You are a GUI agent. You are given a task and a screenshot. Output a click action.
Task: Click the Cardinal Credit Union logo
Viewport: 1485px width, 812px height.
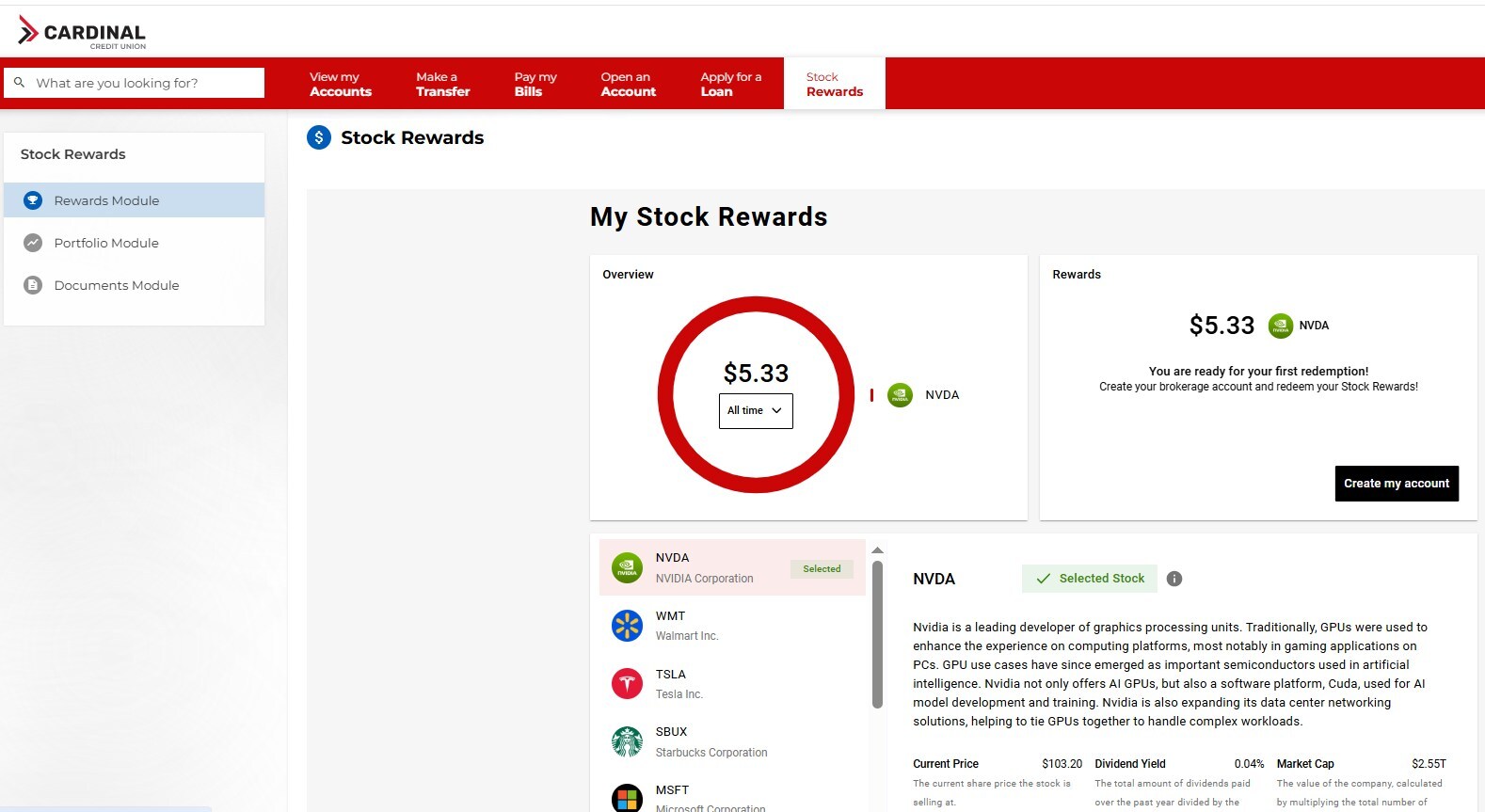coord(82,33)
